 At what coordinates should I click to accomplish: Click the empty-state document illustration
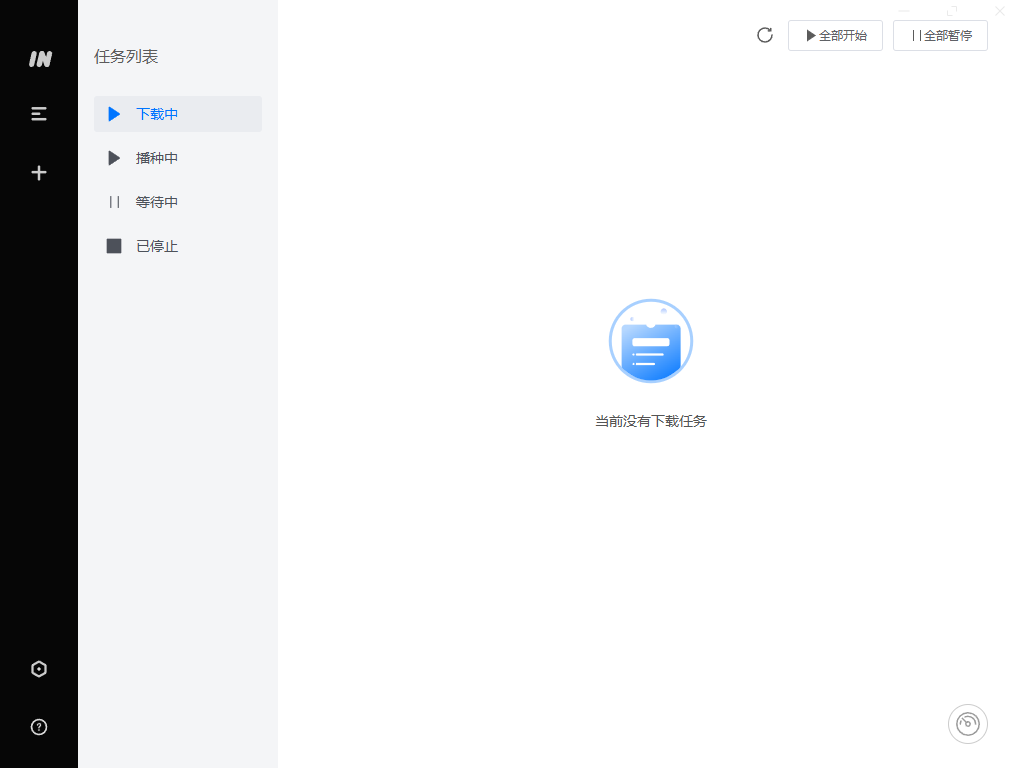coord(650,341)
